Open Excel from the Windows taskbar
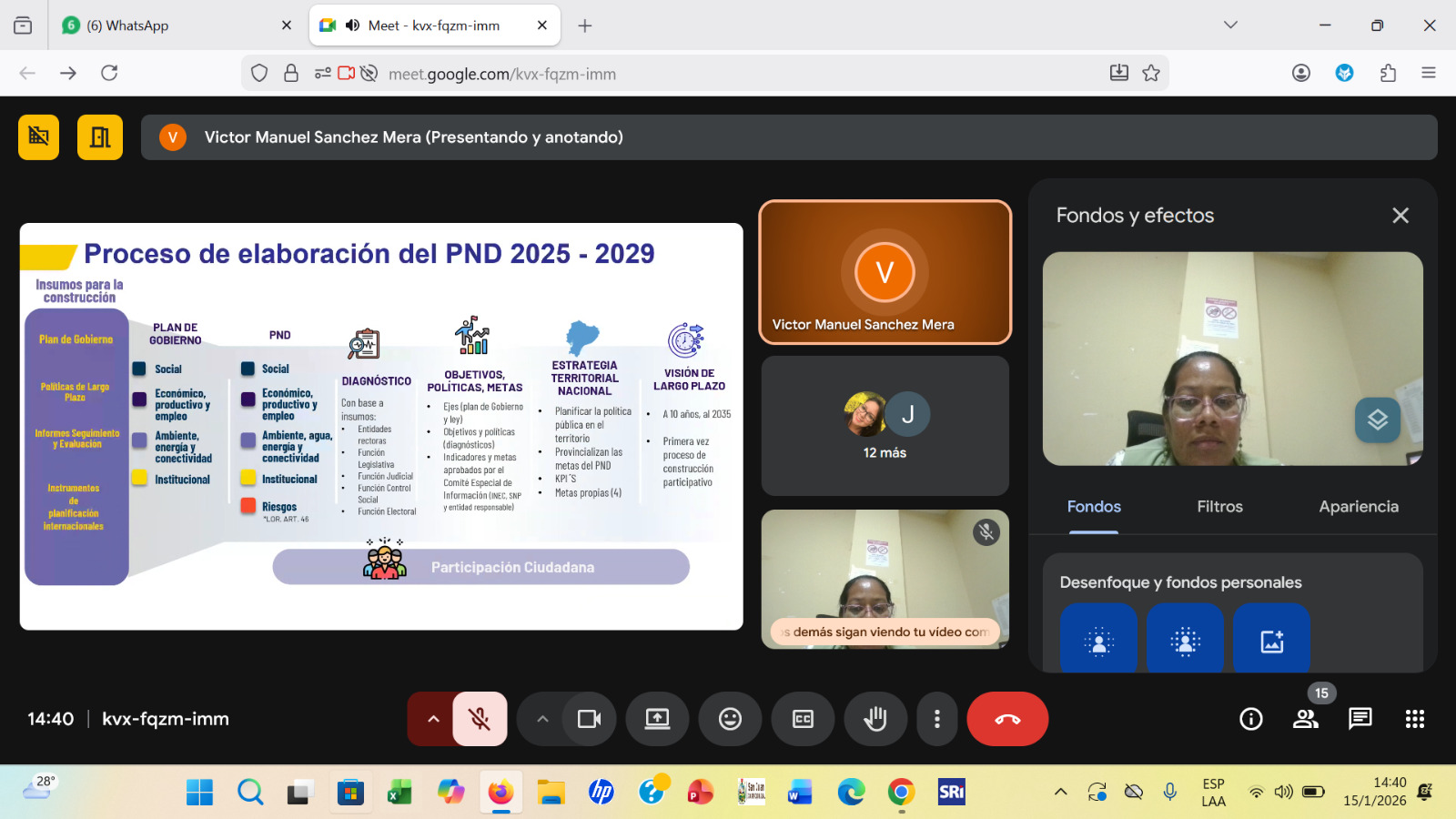The width and height of the screenshot is (1456, 819). point(399,793)
